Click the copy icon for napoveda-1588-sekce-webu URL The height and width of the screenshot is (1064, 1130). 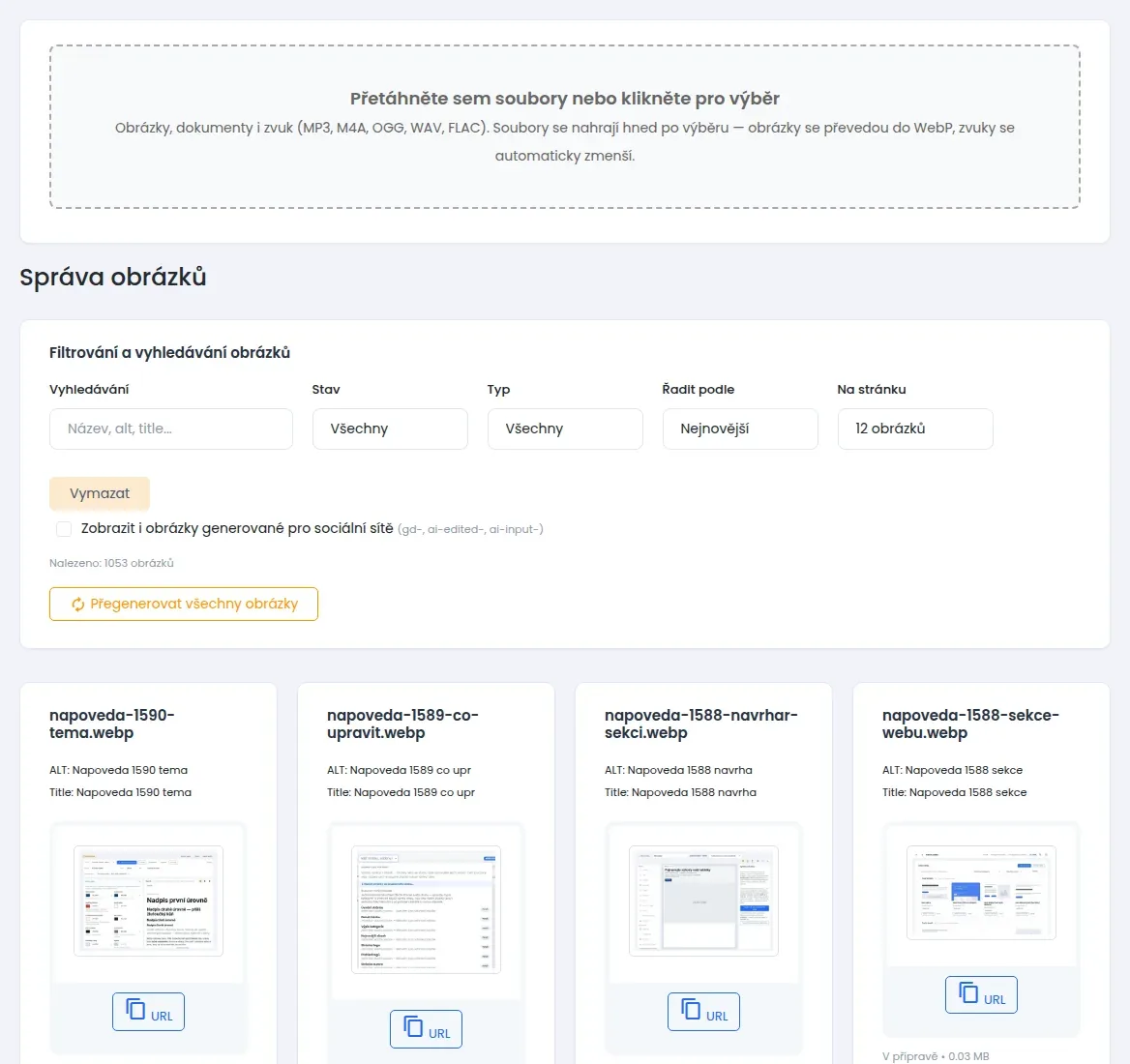[x=967, y=992]
